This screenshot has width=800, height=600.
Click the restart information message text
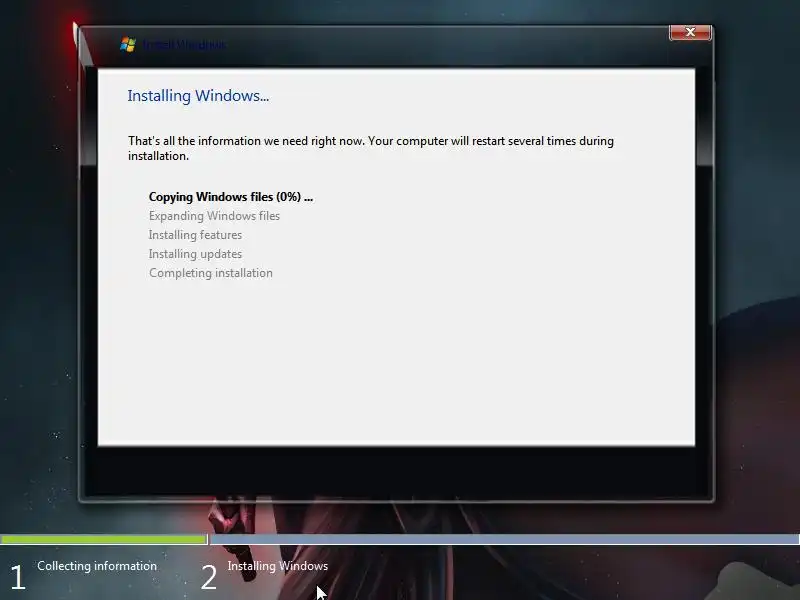[371, 148]
